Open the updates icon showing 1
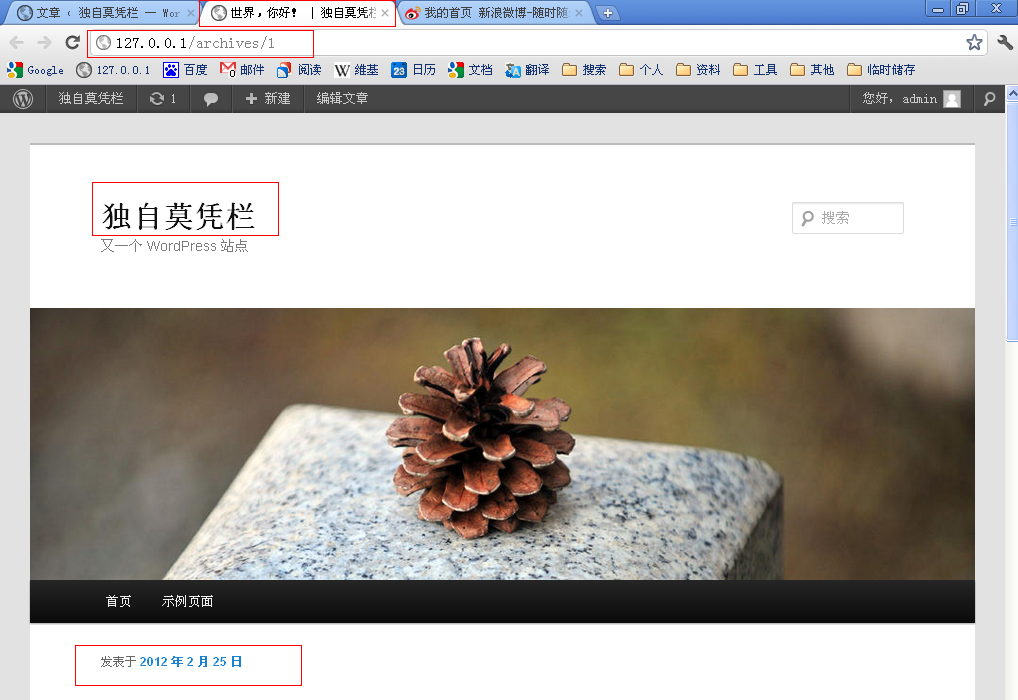Screen dimensions: 1018x700 click(163, 99)
